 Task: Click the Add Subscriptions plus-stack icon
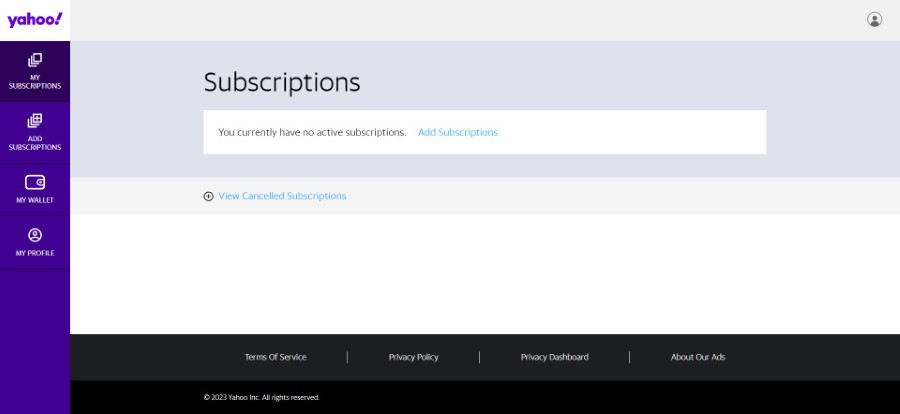pyautogui.click(x=35, y=121)
